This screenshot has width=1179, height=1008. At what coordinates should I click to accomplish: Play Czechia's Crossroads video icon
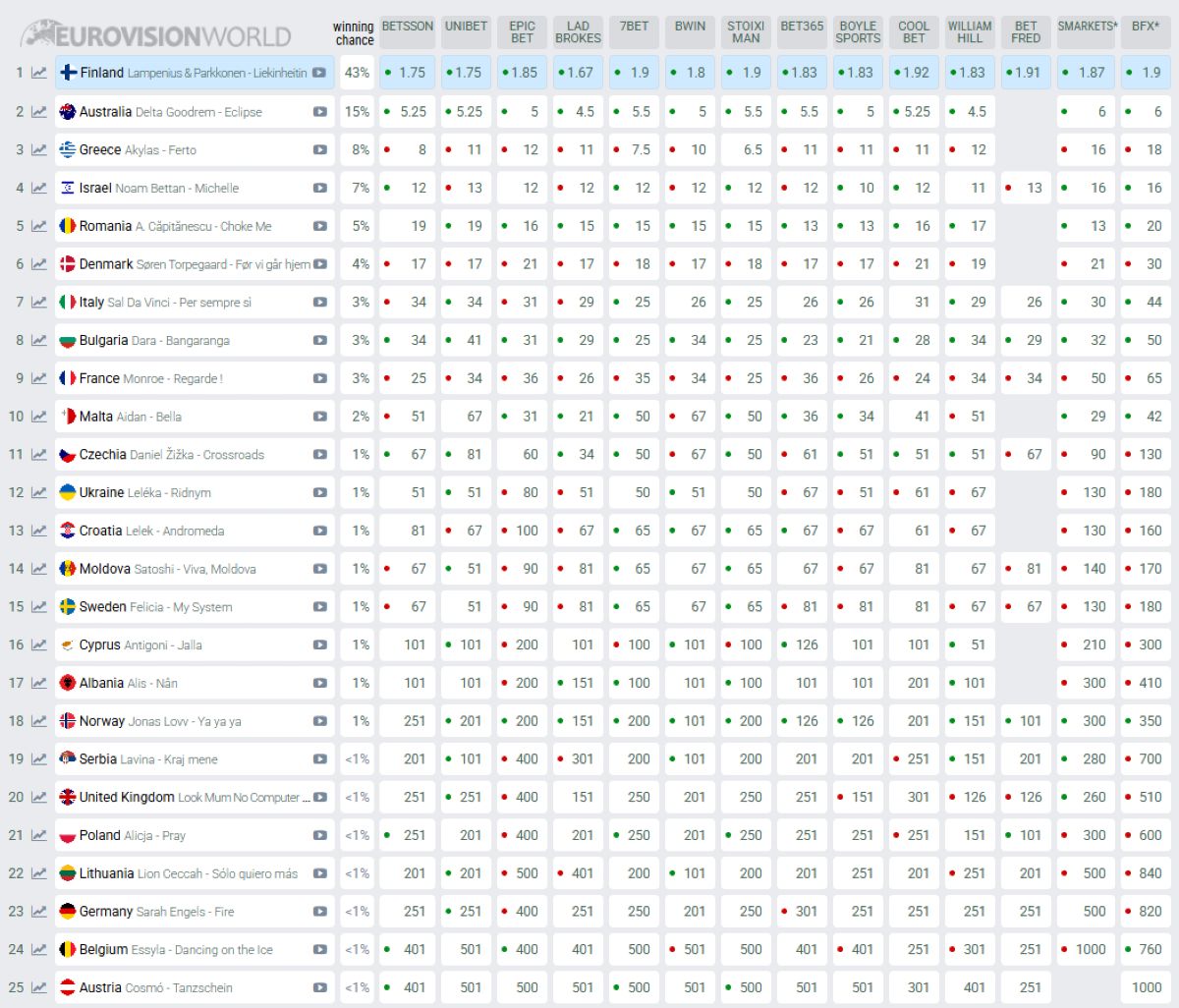coord(319,455)
